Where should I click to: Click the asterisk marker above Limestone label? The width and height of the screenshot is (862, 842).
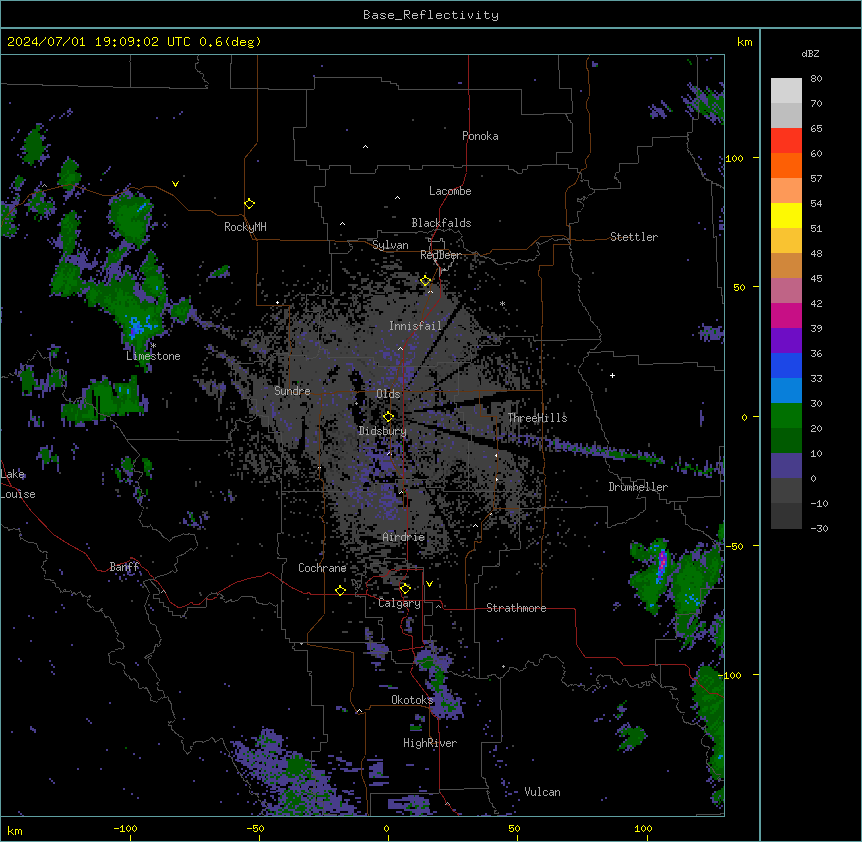[x=154, y=346]
